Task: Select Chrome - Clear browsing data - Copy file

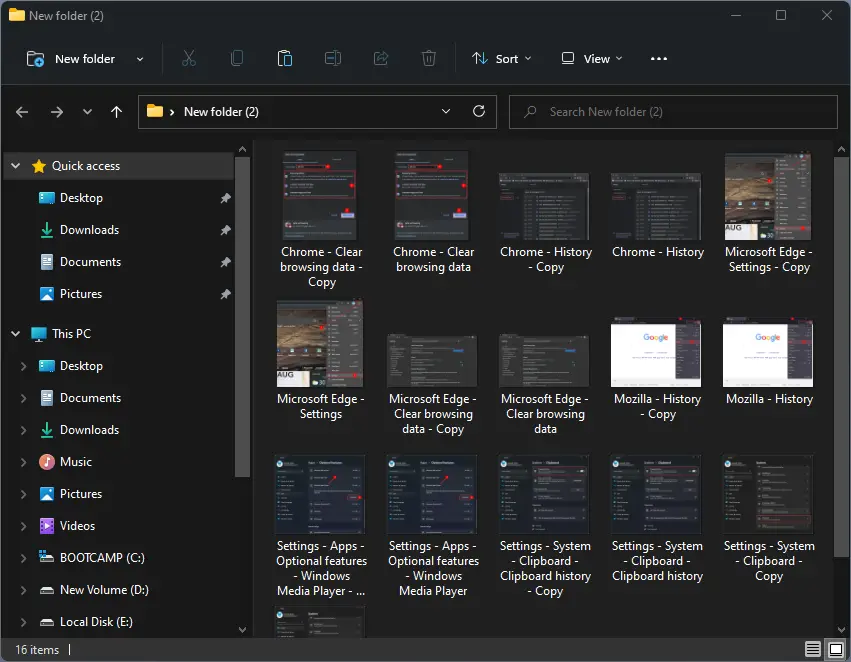Action: coord(321,220)
